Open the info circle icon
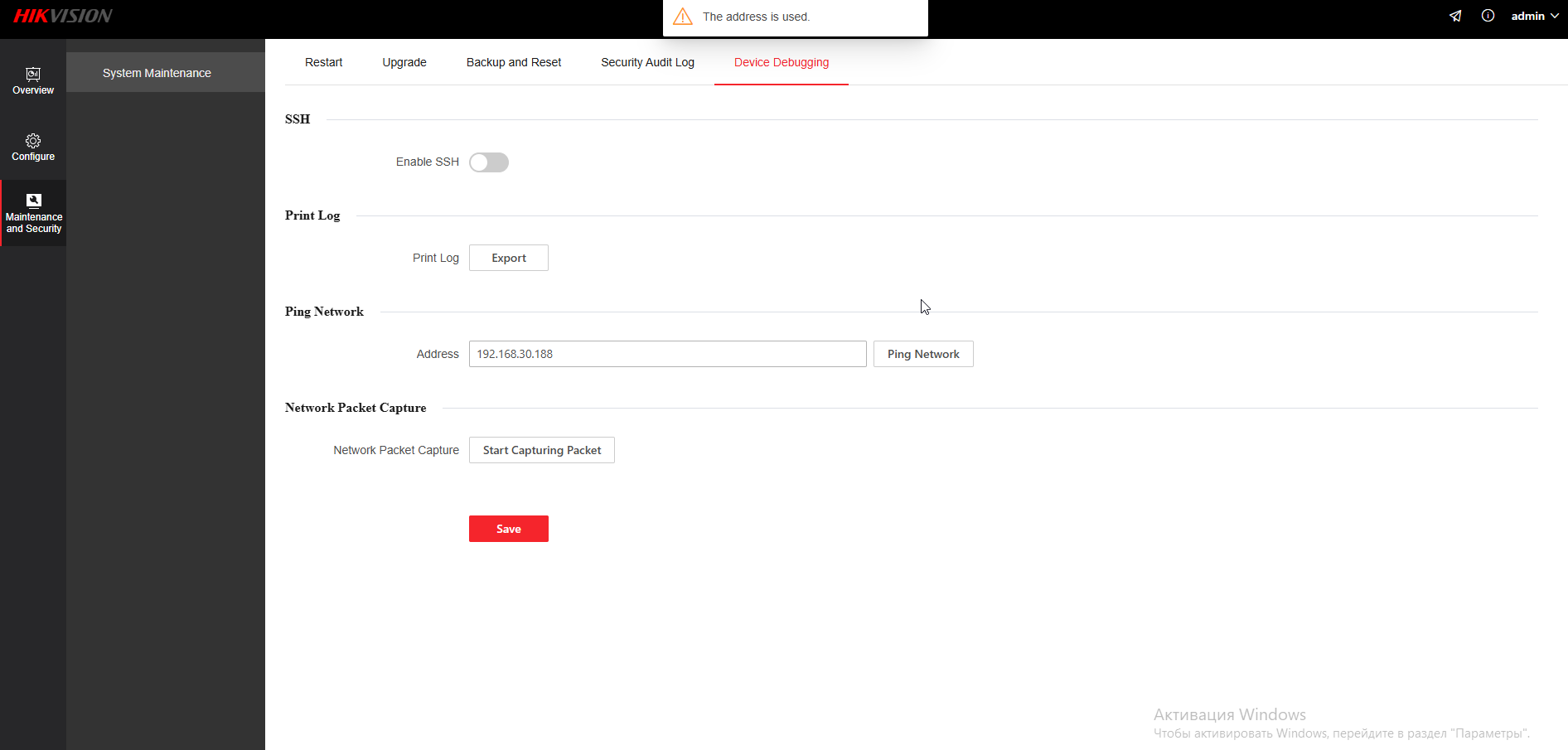Image resolution: width=1568 pixels, height=750 pixels. (1488, 16)
